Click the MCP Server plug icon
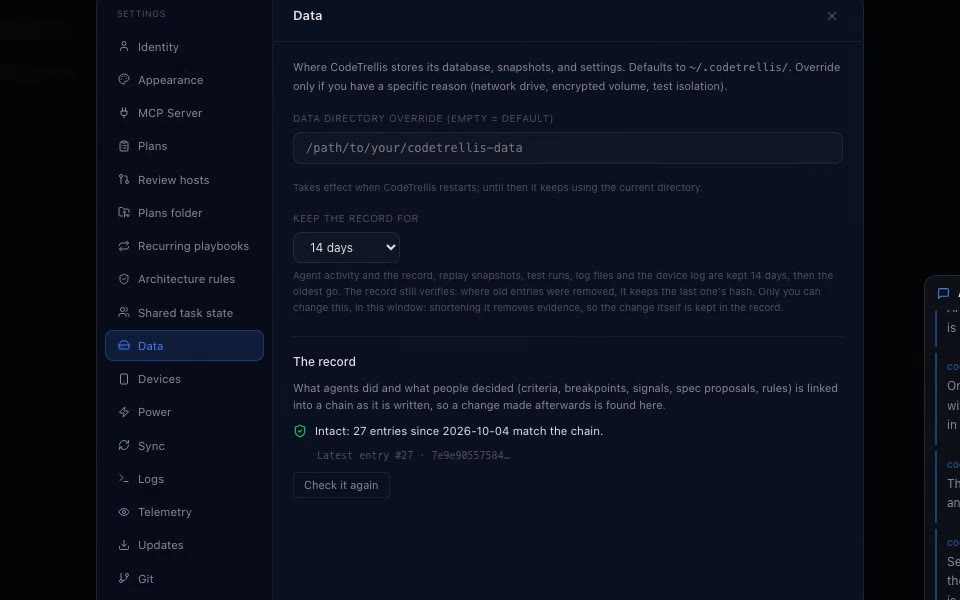This screenshot has width=960, height=600. (124, 113)
